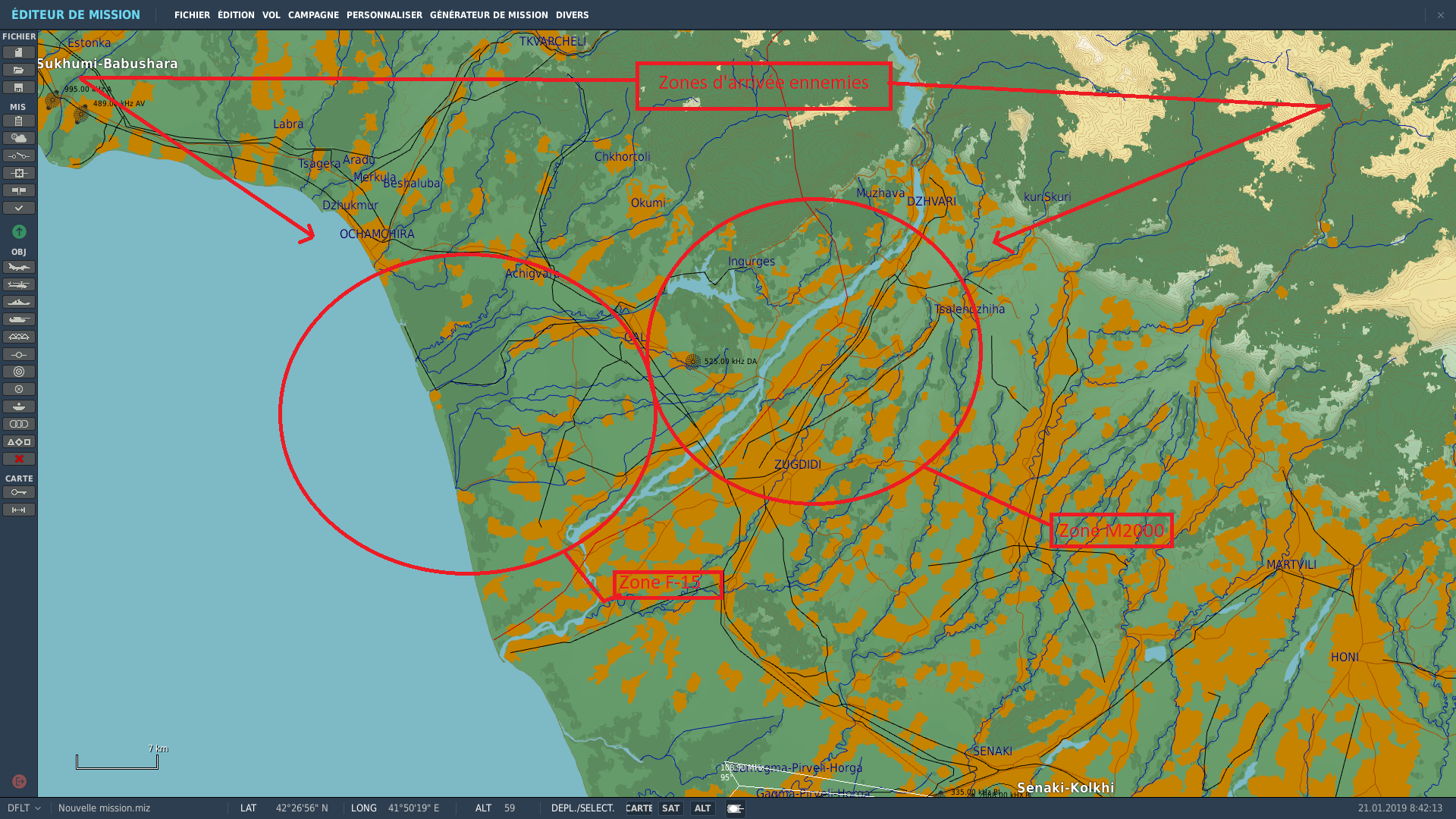Switch map view to ALT mode
Screen dimensions: 1456x819
point(703,808)
